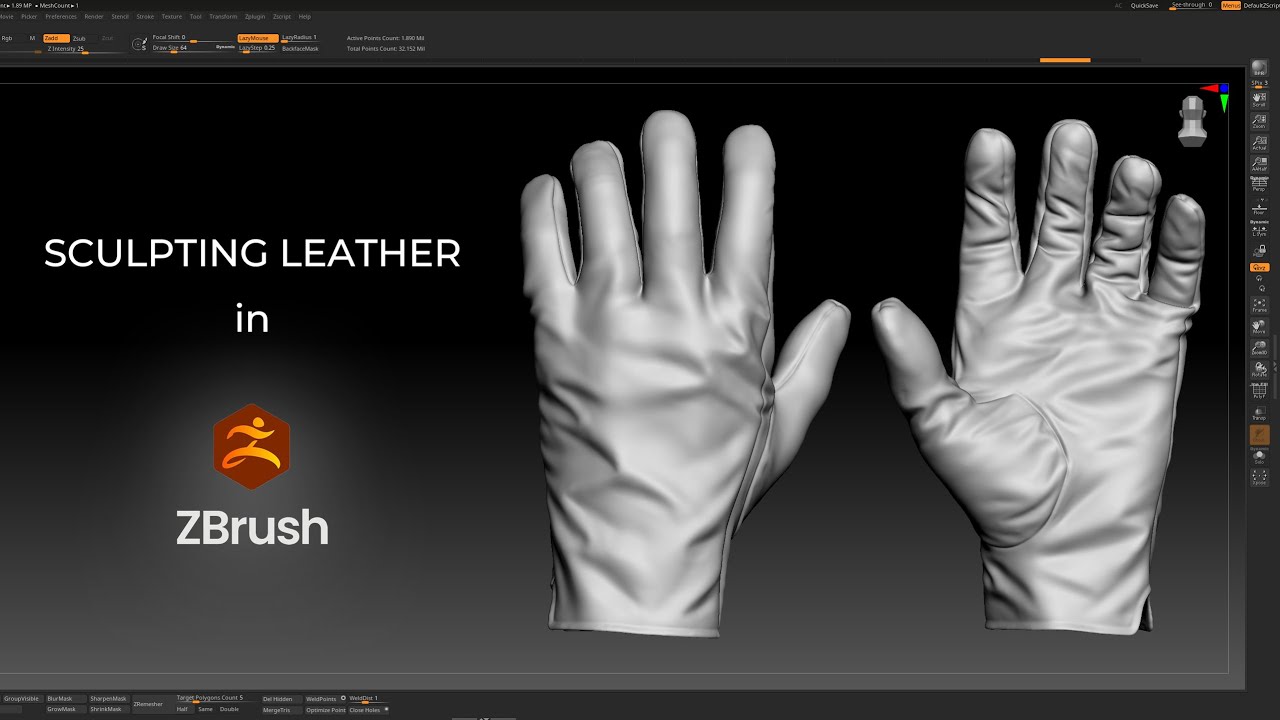Toggle Solo mode icon
This screenshot has width=1280, height=720.
1259,457
